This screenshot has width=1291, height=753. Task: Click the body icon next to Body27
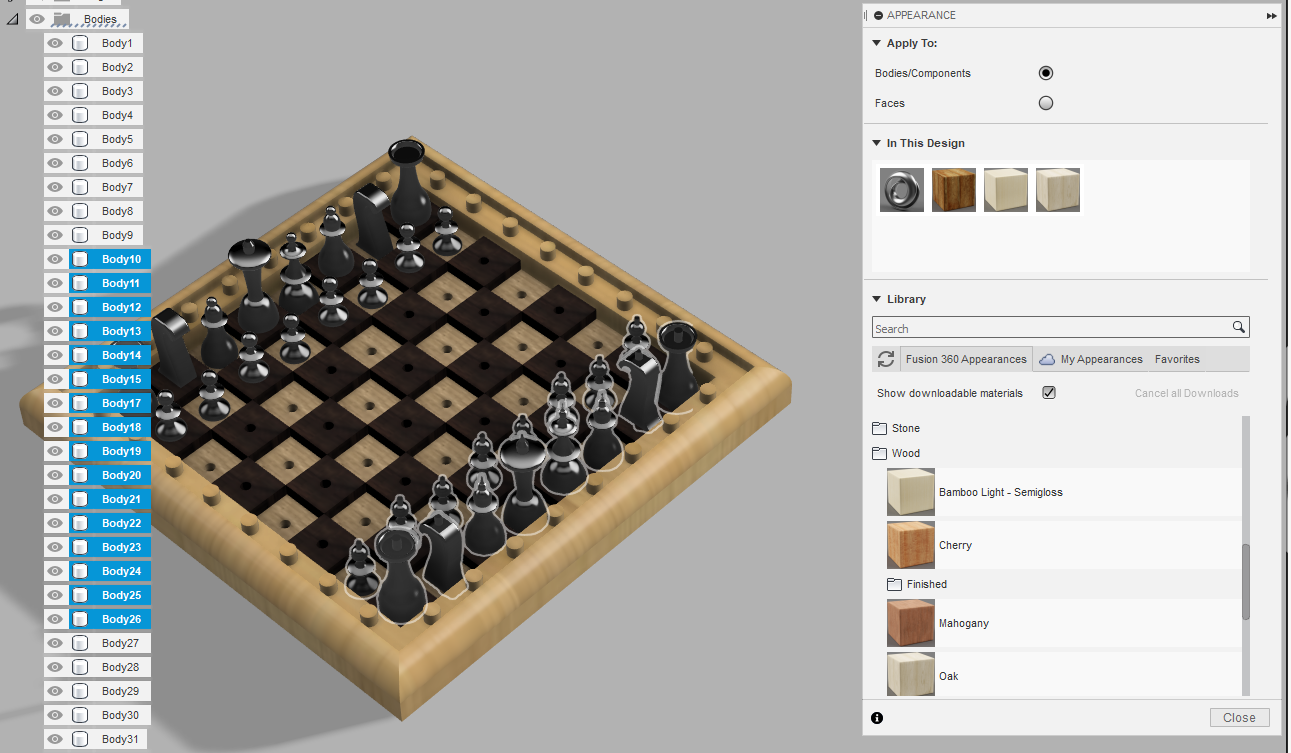[x=80, y=643]
